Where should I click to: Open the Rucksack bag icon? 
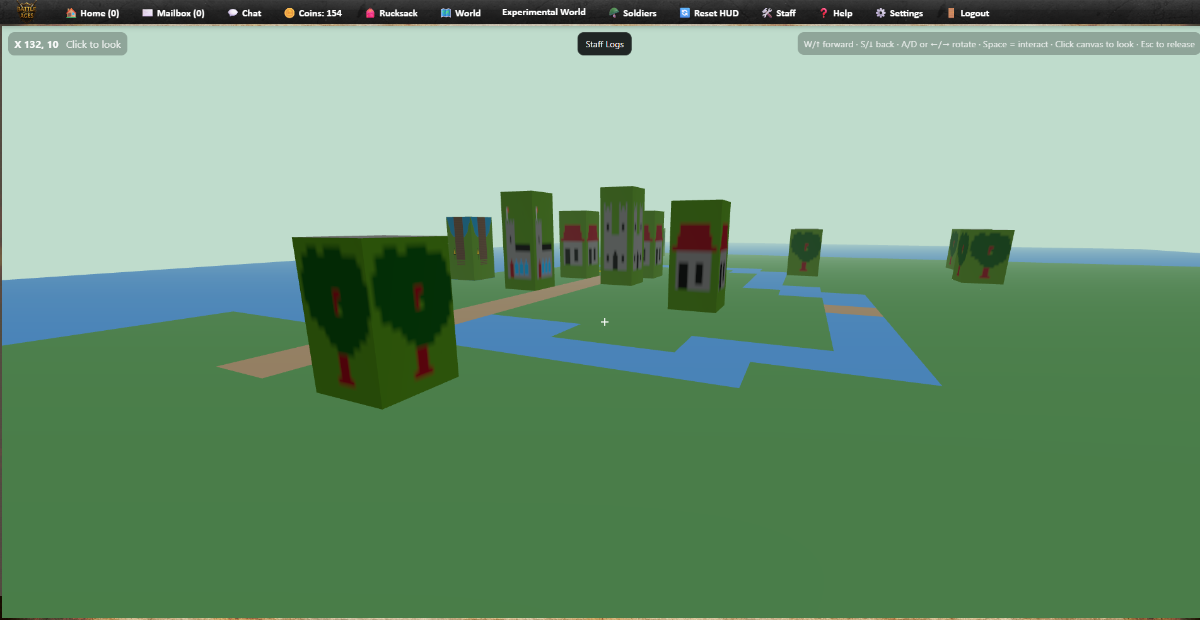(370, 13)
